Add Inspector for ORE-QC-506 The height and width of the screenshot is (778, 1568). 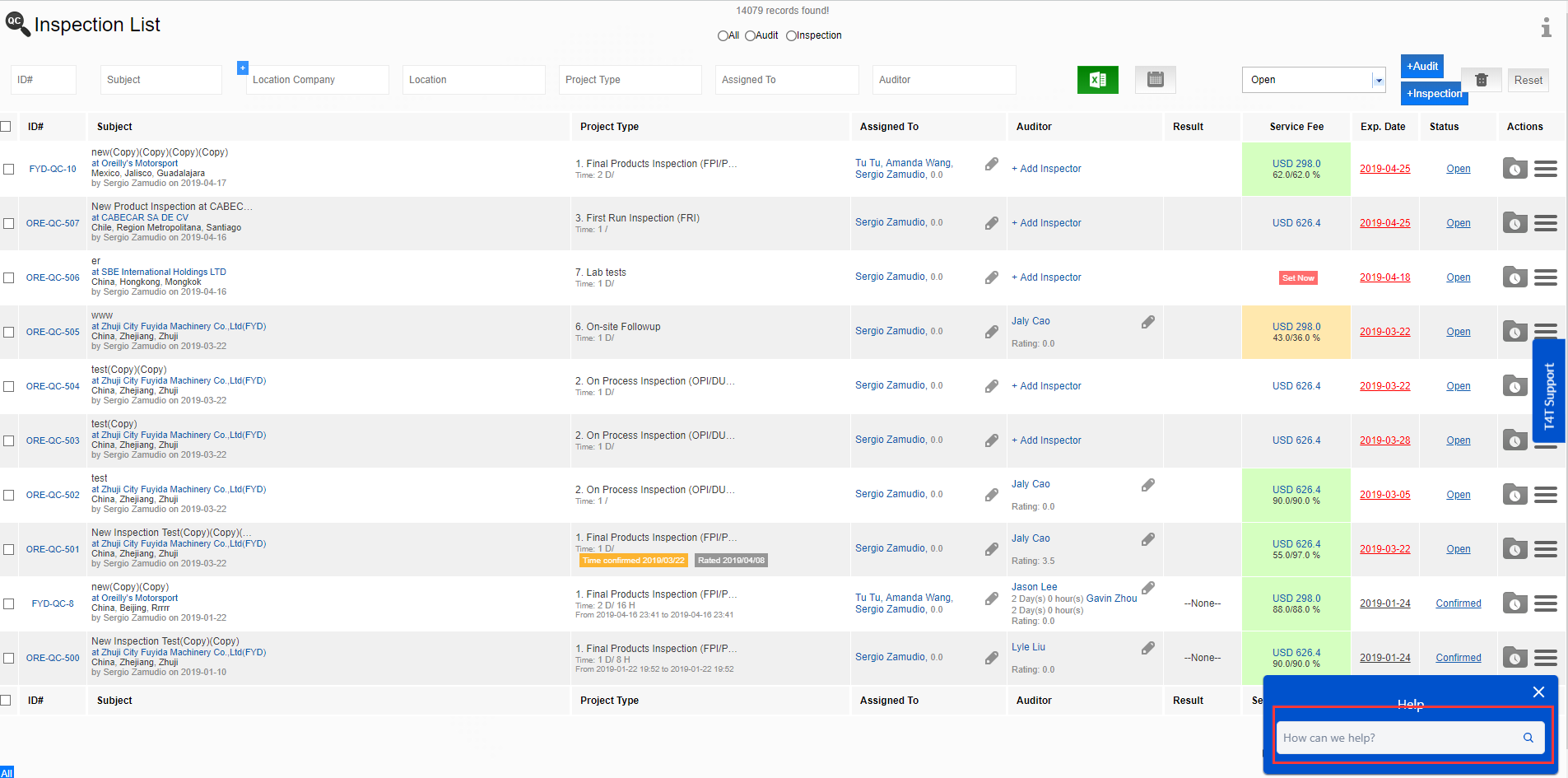coord(1046,277)
